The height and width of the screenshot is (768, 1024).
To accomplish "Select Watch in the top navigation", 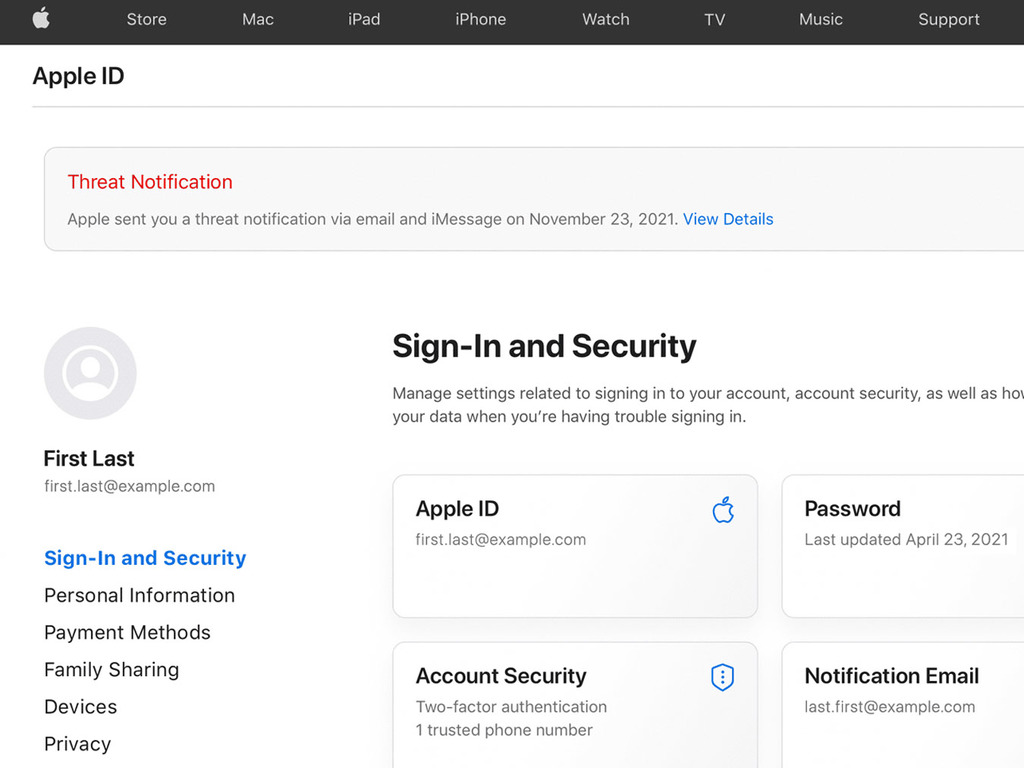I will [606, 20].
